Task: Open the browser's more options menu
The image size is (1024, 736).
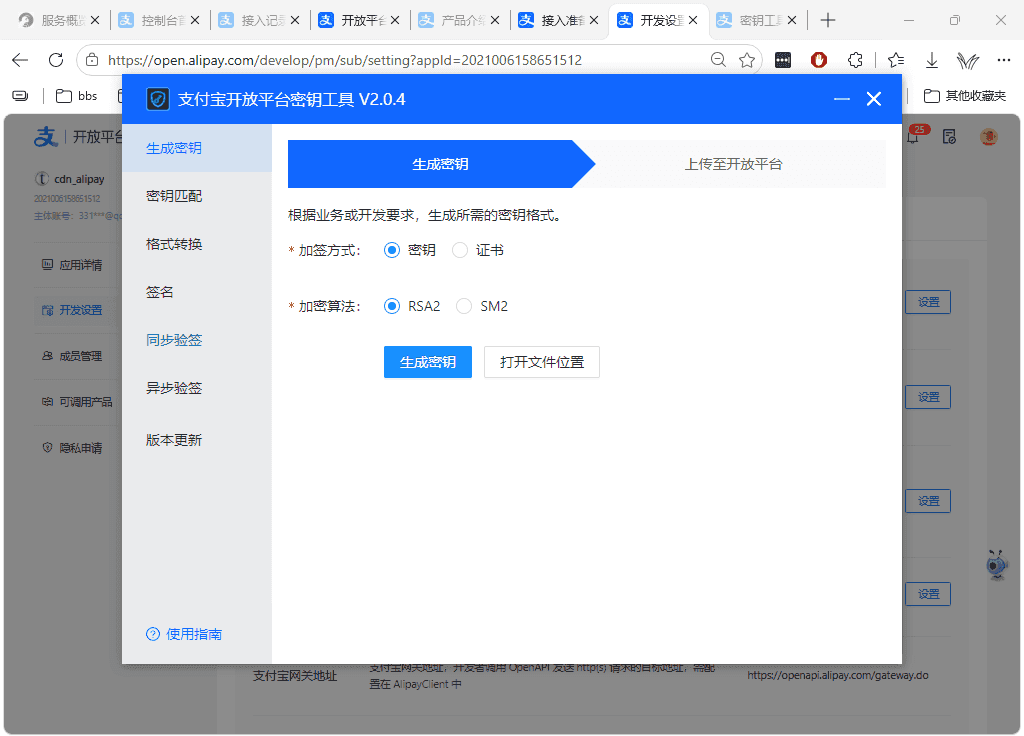Action: (1004, 60)
